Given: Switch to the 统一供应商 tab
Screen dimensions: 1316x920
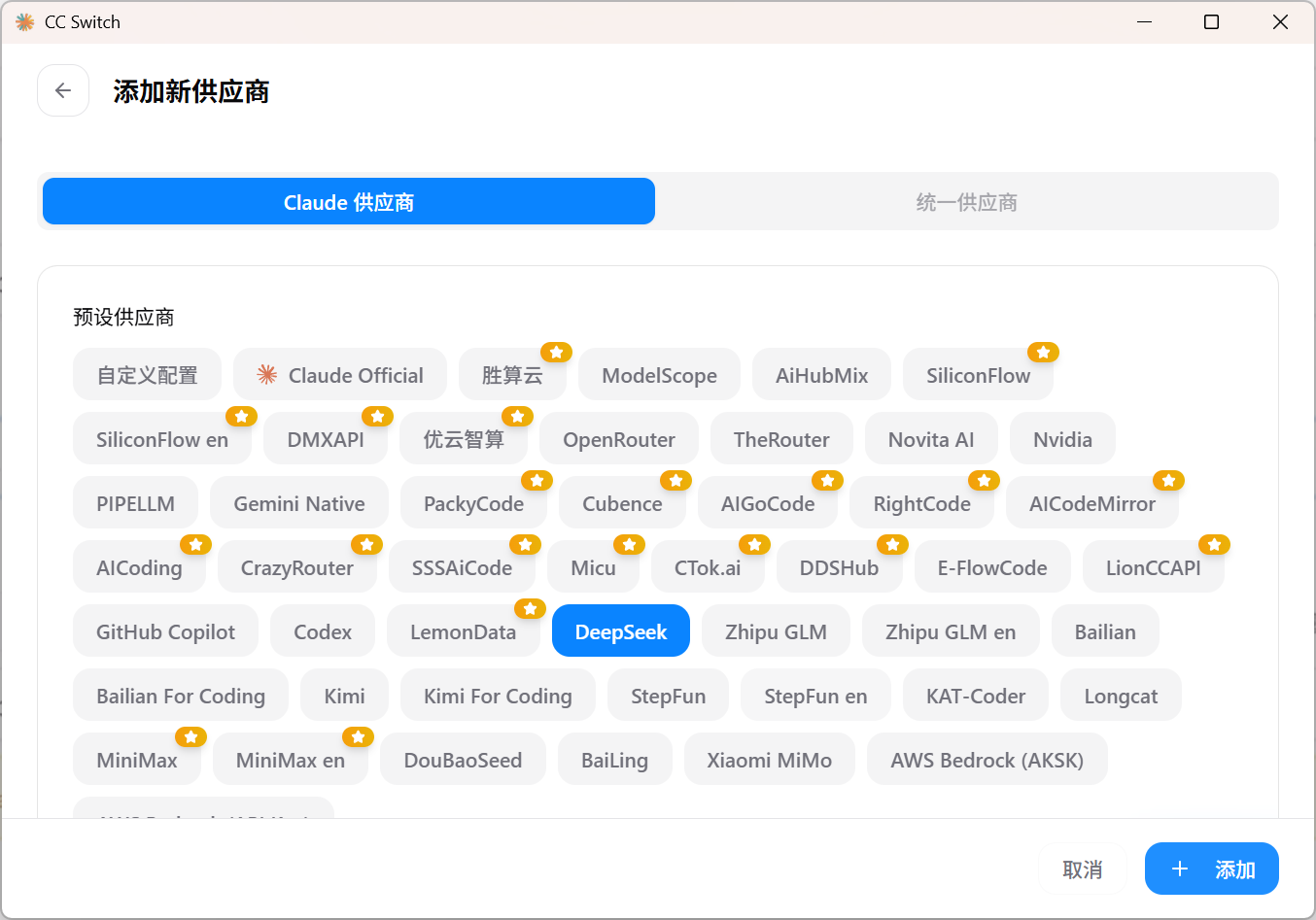Looking at the screenshot, I should click(966, 202).
